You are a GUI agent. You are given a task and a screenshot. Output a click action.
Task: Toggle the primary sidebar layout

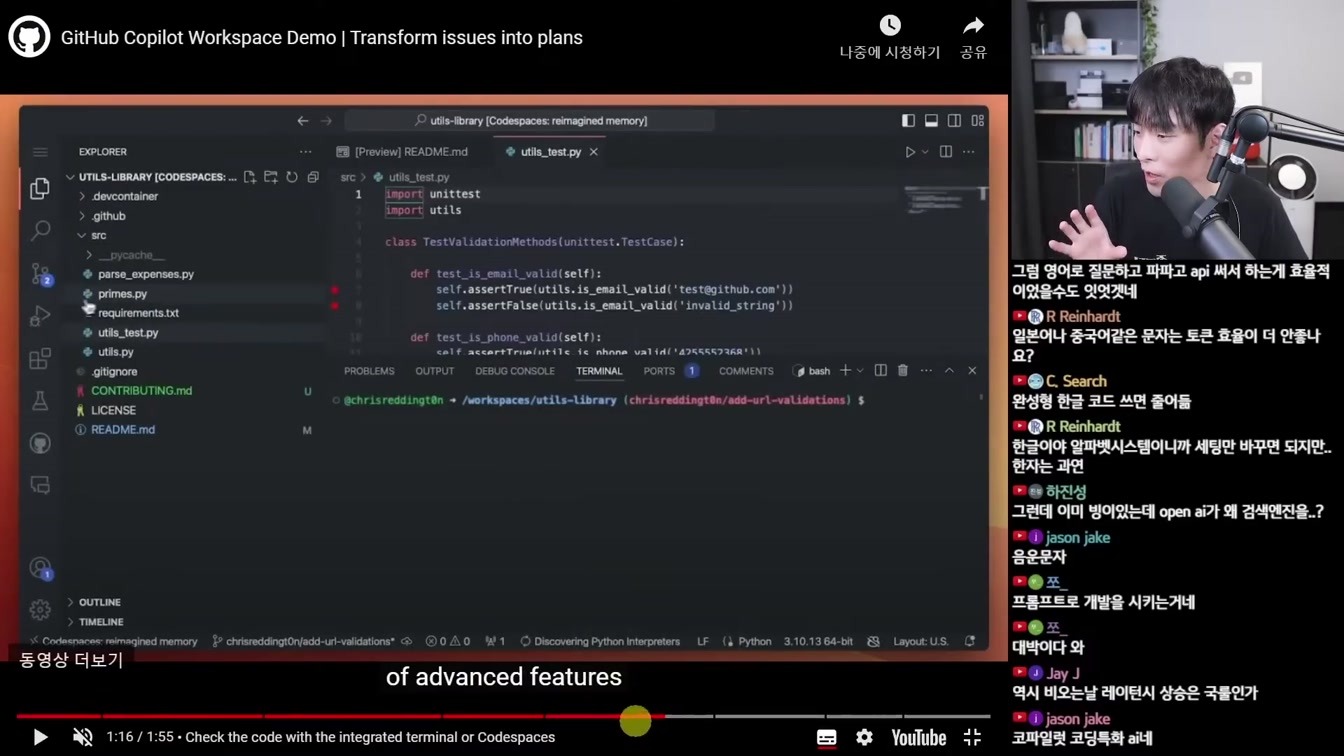click(908, 121)
